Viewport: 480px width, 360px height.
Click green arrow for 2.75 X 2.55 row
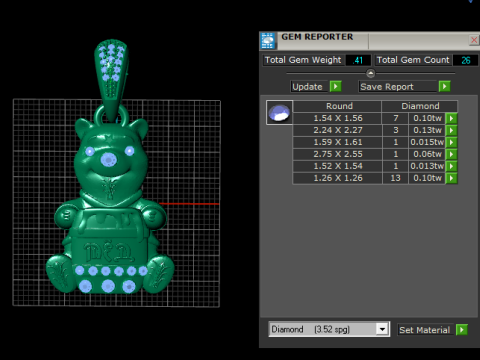[451, 154]
